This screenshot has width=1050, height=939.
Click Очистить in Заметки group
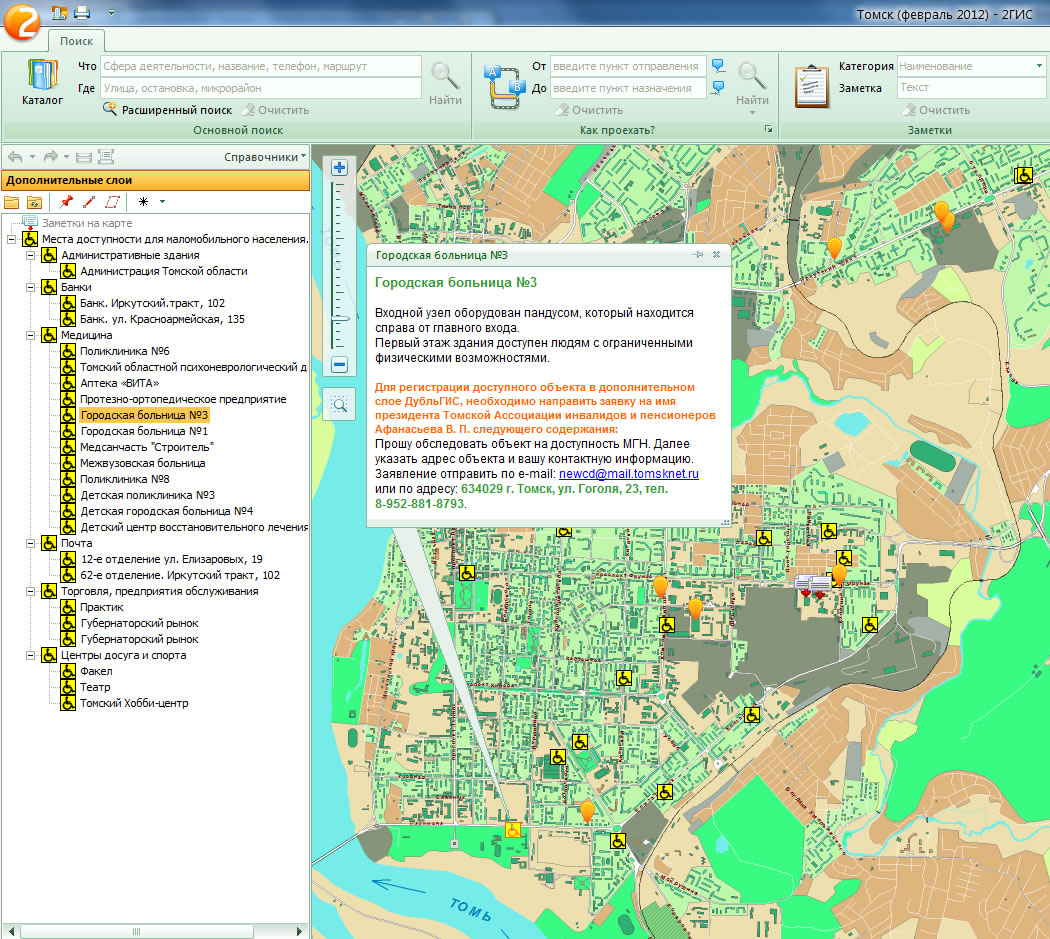click(937, 110)
